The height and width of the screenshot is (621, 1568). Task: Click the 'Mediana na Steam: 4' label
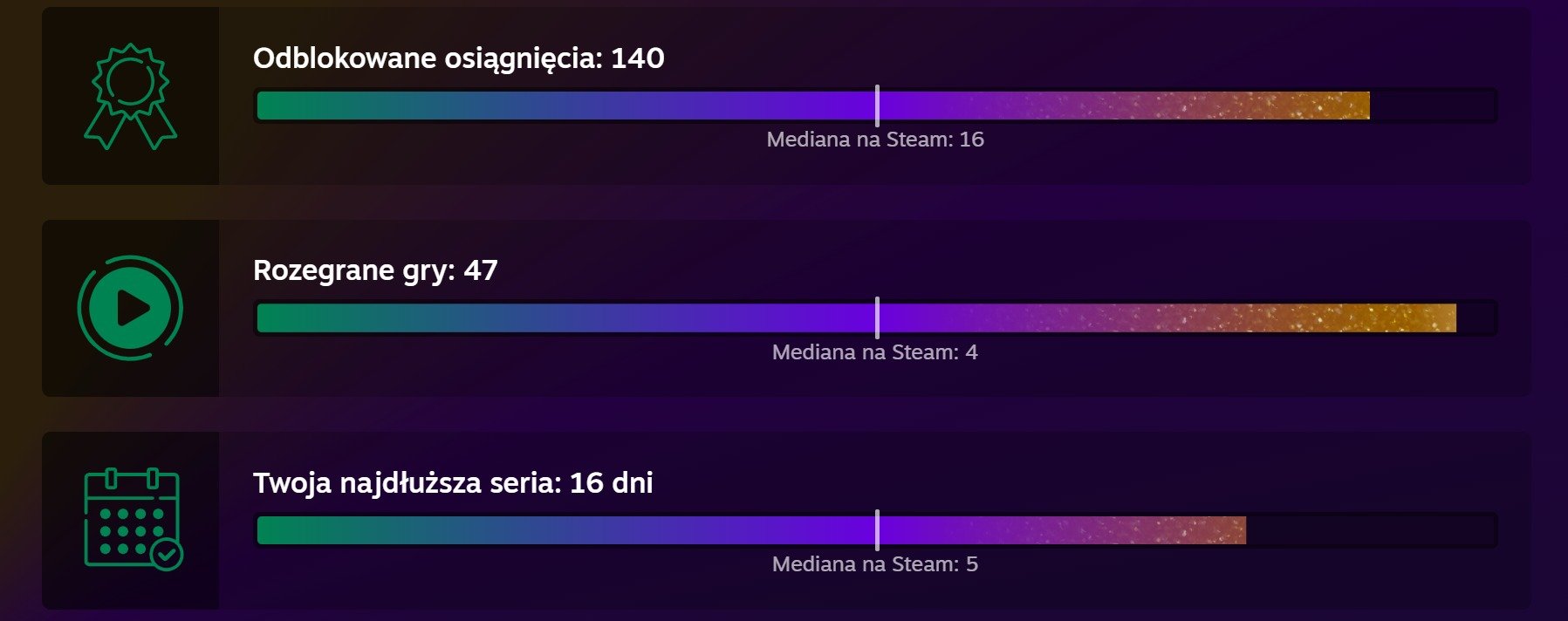[x=875, y=352]
